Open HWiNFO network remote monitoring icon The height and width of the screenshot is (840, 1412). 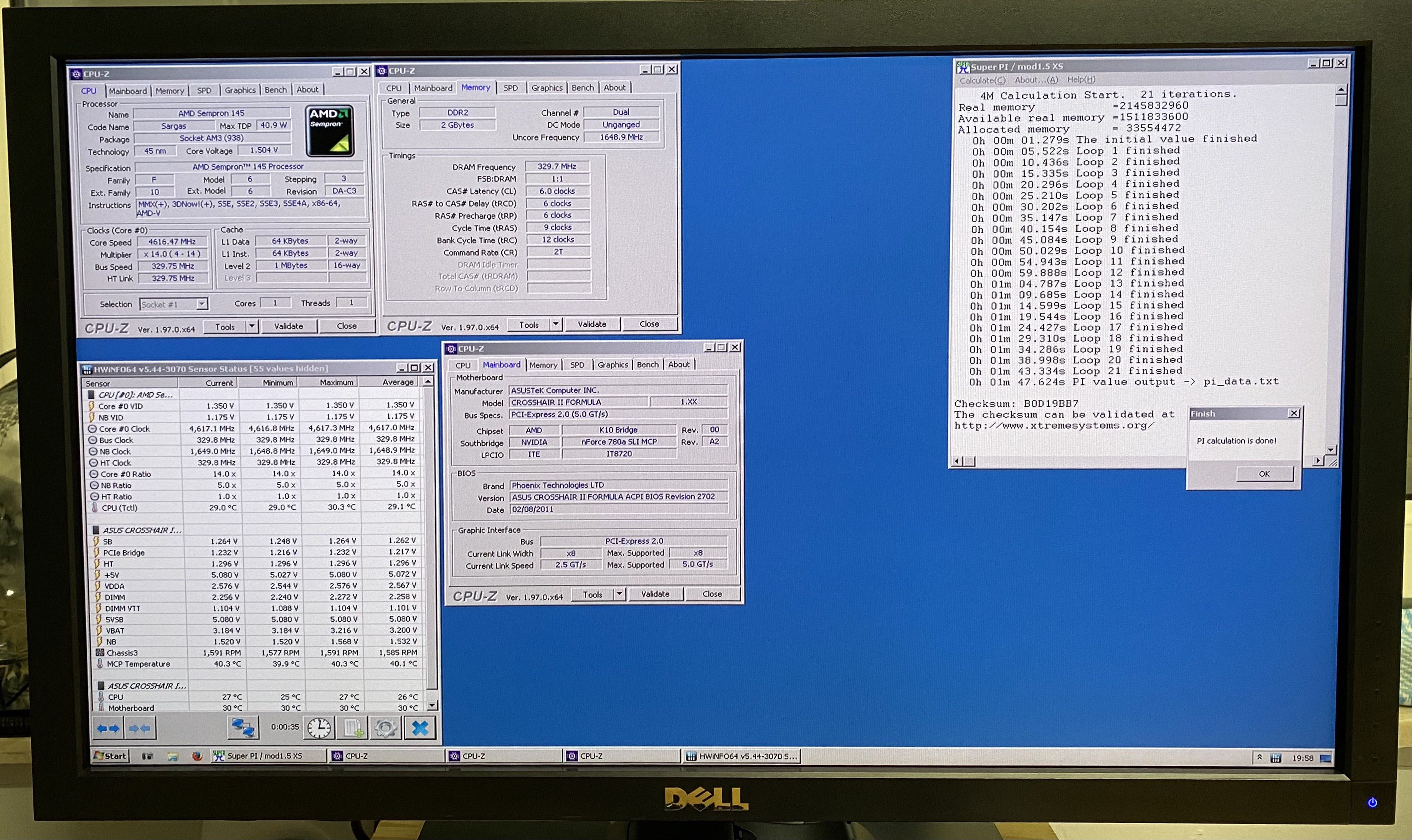[243, 727]
